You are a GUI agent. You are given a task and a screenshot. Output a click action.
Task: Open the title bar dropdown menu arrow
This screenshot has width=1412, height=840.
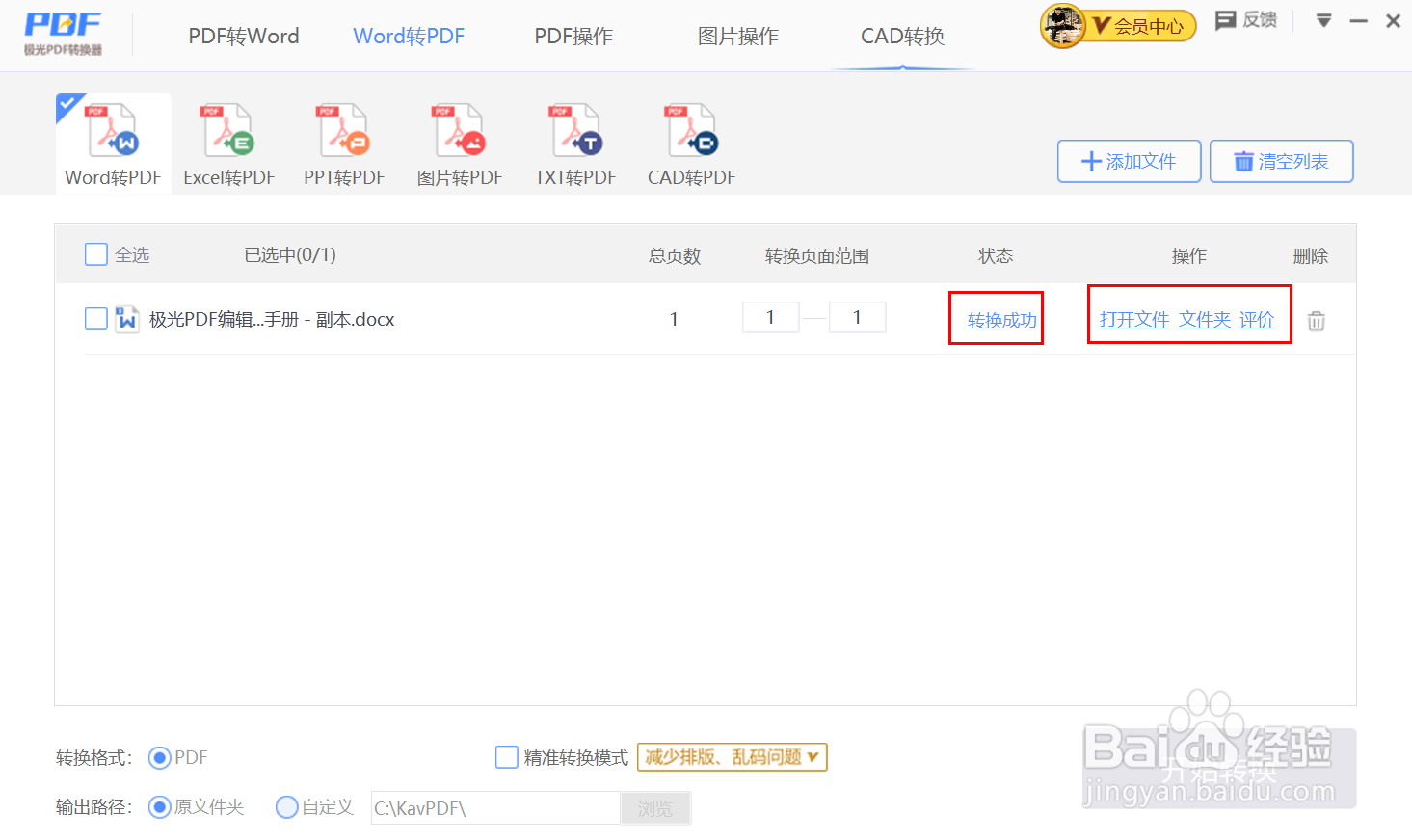(1324, 20)
